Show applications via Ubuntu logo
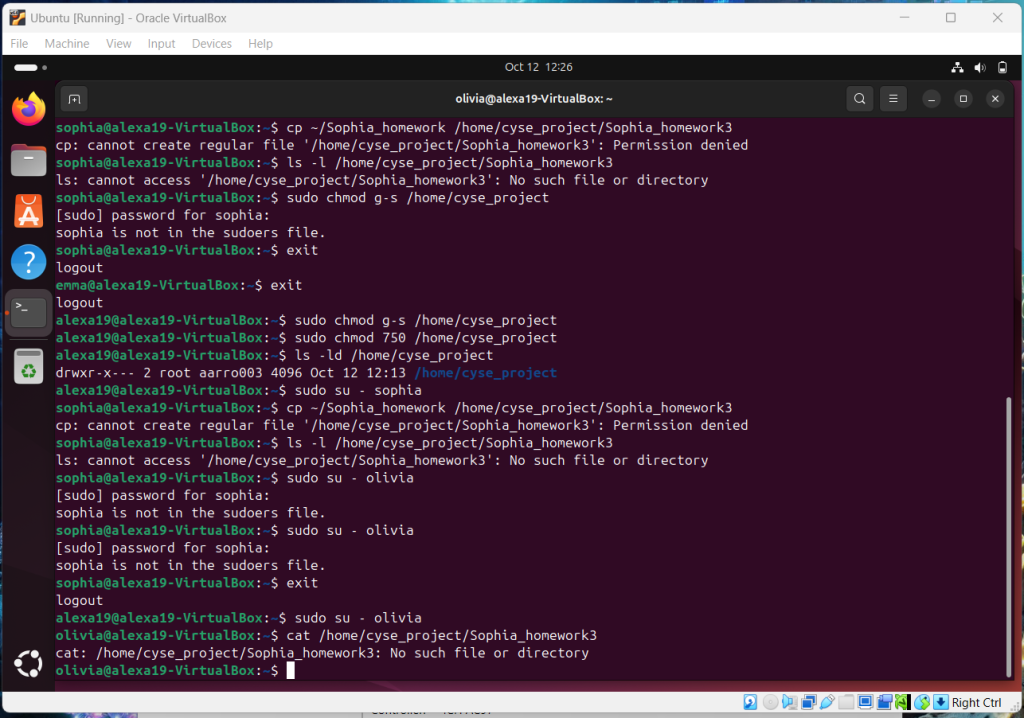The height and width of the screenshot is (718, 1024). (x=29, y=663)
